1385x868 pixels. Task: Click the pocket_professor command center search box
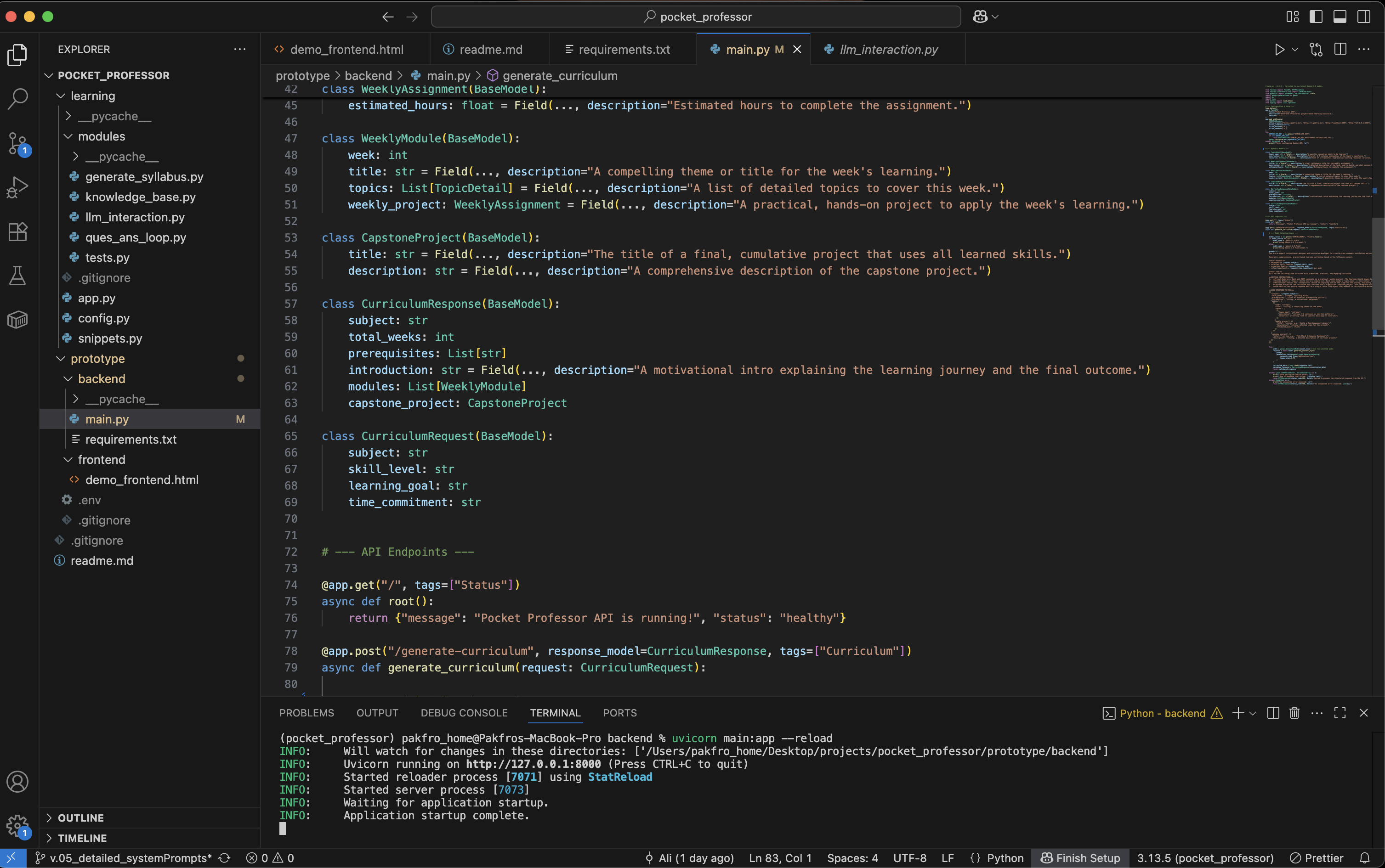[x=696, y=17]
